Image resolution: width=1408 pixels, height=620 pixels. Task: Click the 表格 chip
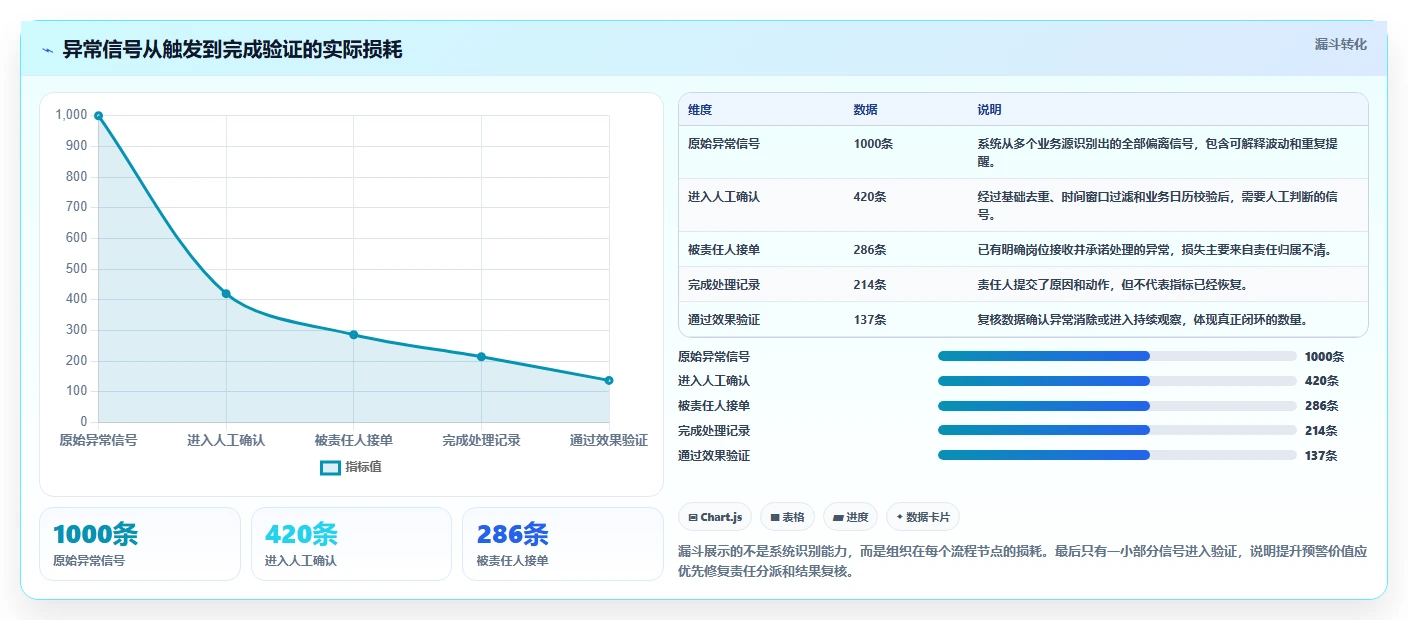point(787,517)
